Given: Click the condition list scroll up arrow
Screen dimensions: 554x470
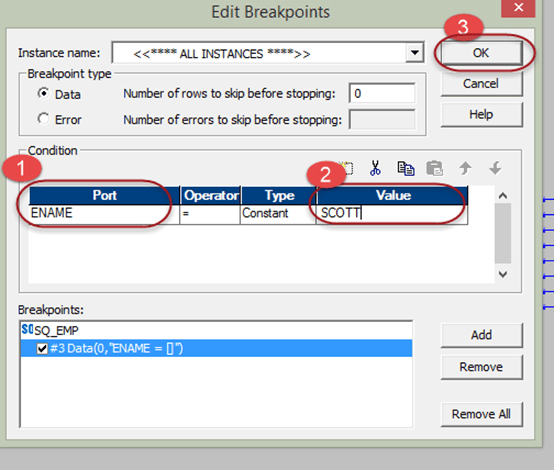Looking at the screenshot, I should (x=503, y=195).
